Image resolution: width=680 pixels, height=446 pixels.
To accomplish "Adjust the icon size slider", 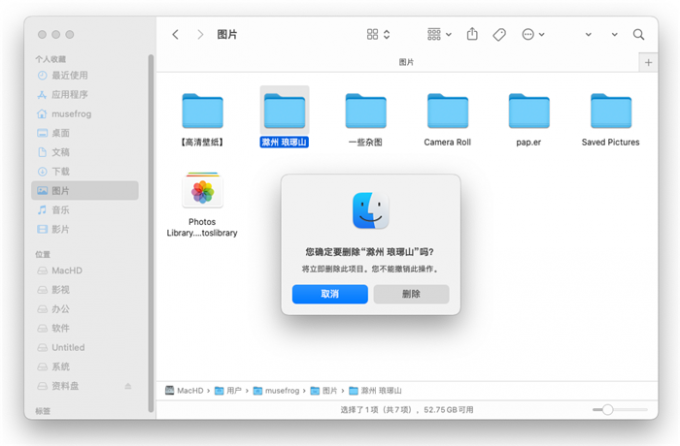I will tap(608, 410).
